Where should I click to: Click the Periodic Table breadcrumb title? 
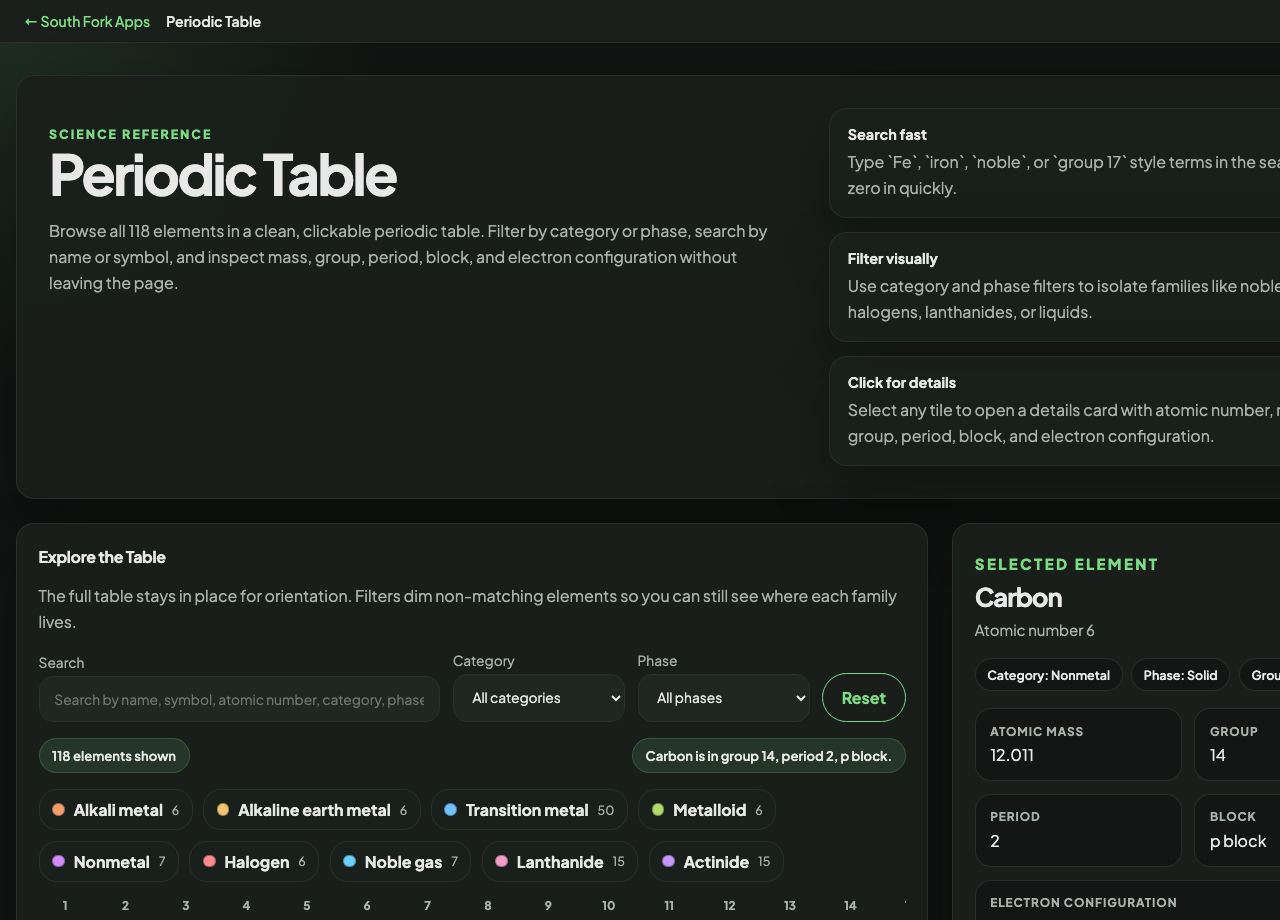[213, 21]
